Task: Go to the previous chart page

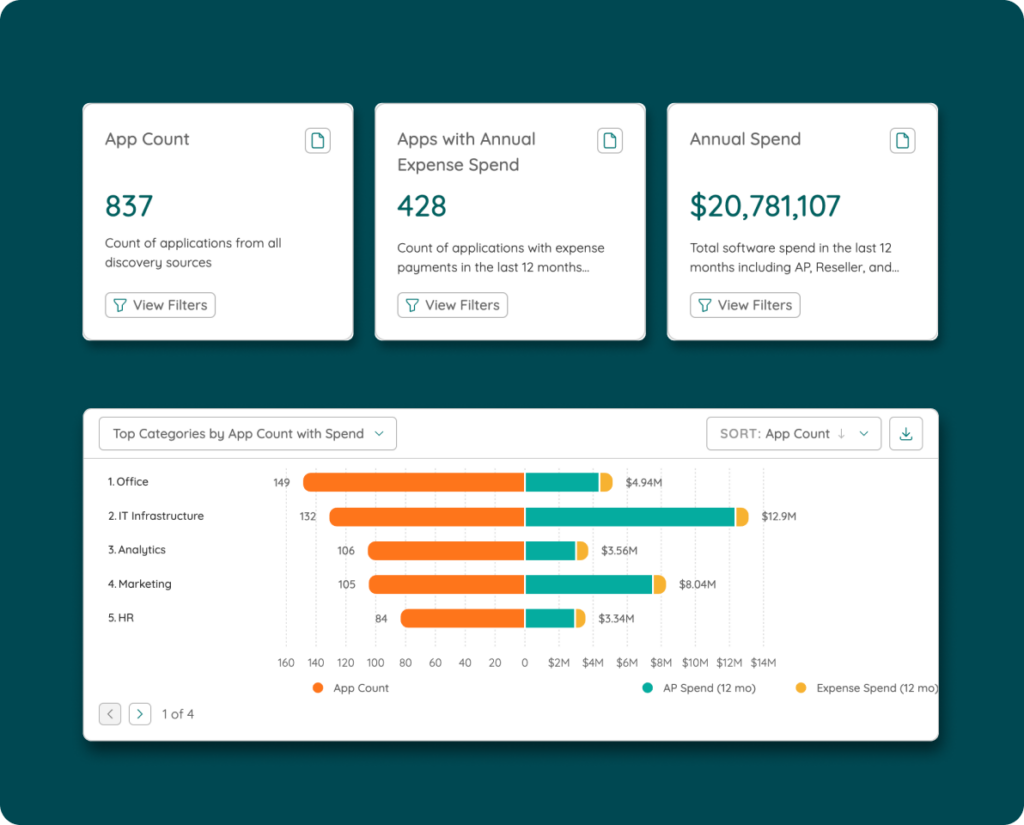Action: [x=110, y=714]
